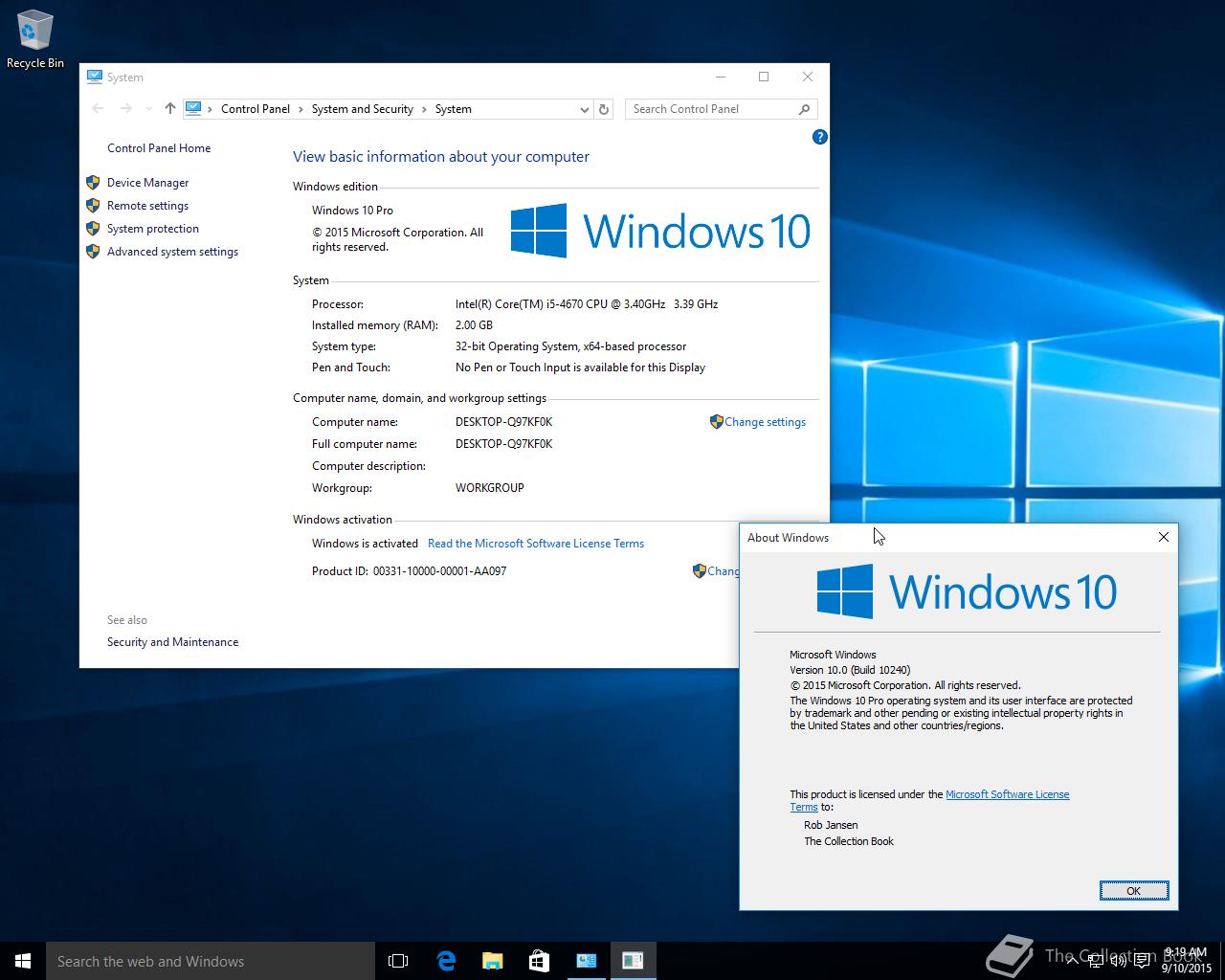Click the OK button in About Windows
Image resolution: width=1225 pixels, height=980 pixels.
pyautogui.click(x=1134, y=891)
